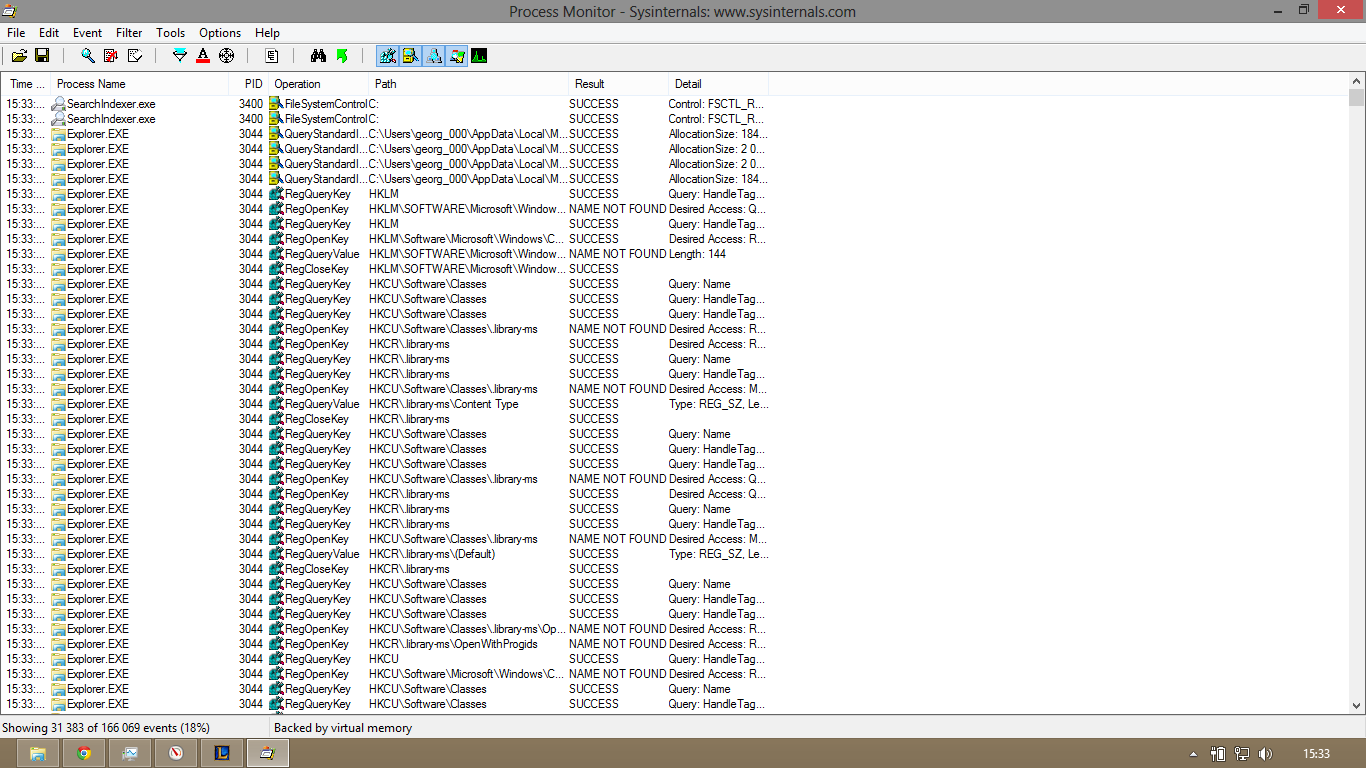Open the Event menu

[88, 33]
